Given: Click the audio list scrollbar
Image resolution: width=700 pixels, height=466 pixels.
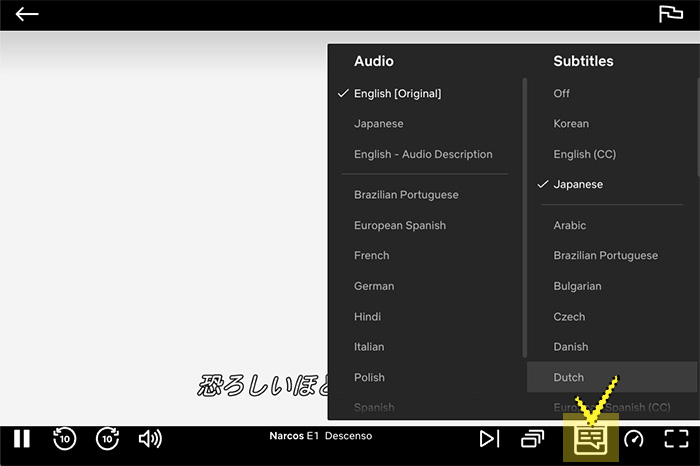Looking at the screenshot, I should 525,217.
